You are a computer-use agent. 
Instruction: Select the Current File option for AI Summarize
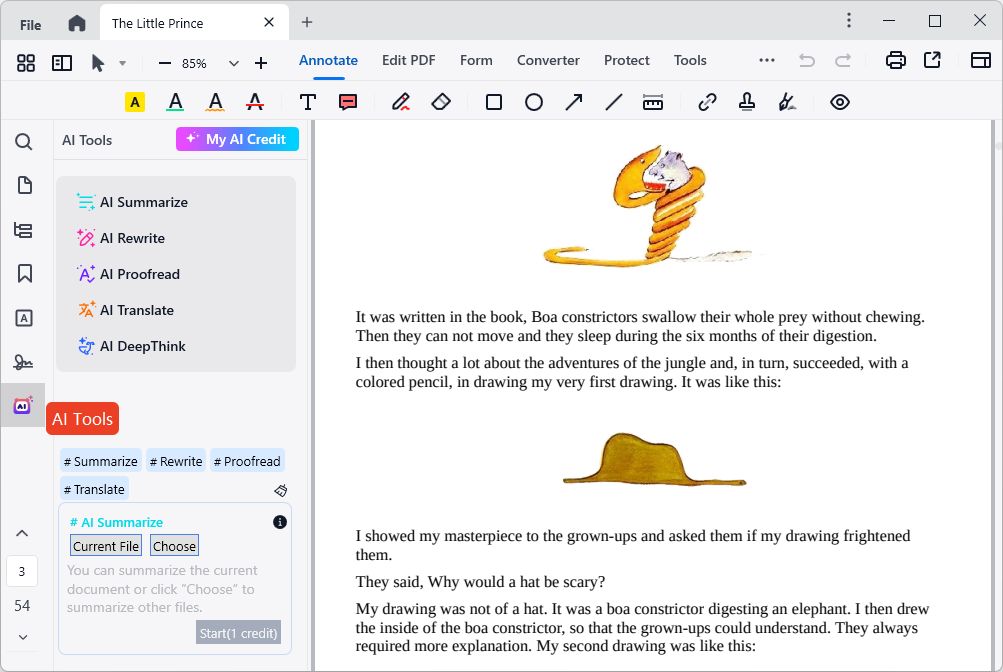(x=105, y=546)
